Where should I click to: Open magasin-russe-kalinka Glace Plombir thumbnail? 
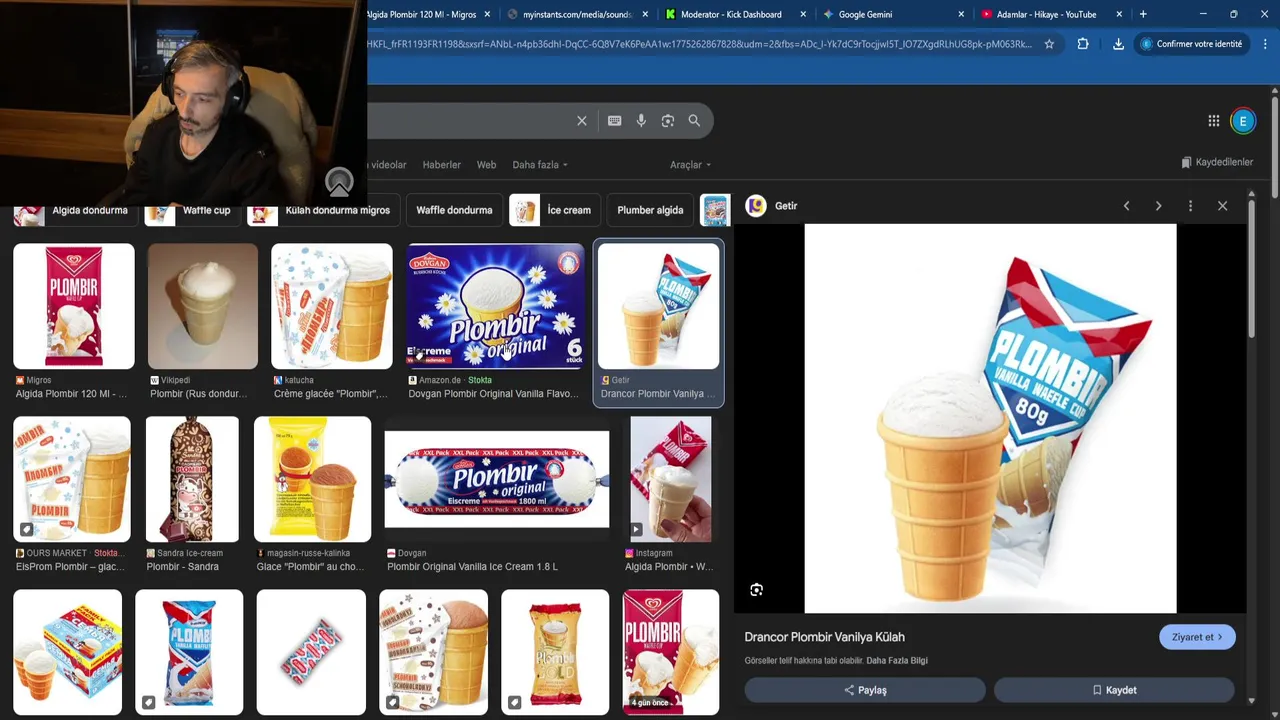(313, 479)
